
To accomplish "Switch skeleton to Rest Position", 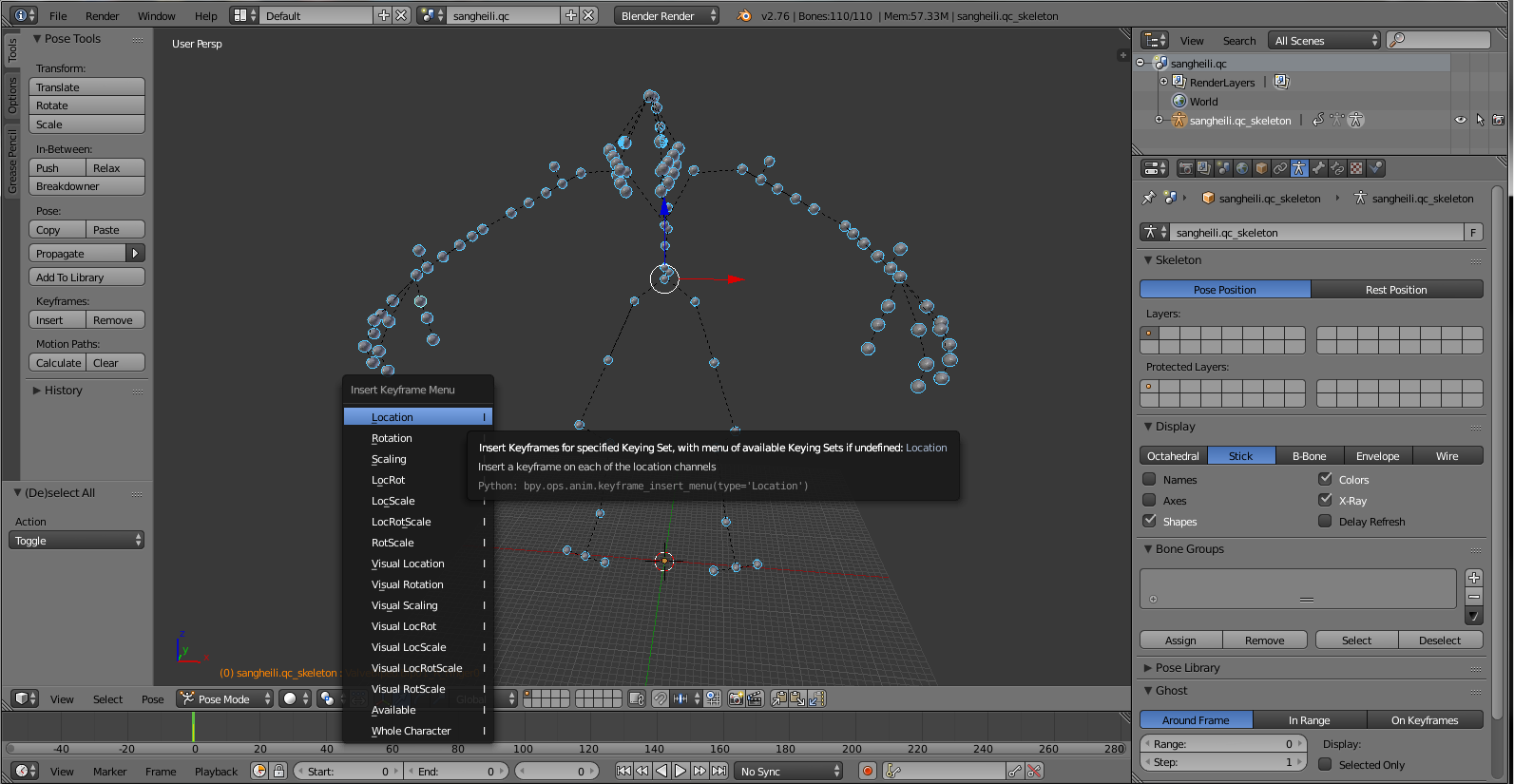I will (1396, 290).
